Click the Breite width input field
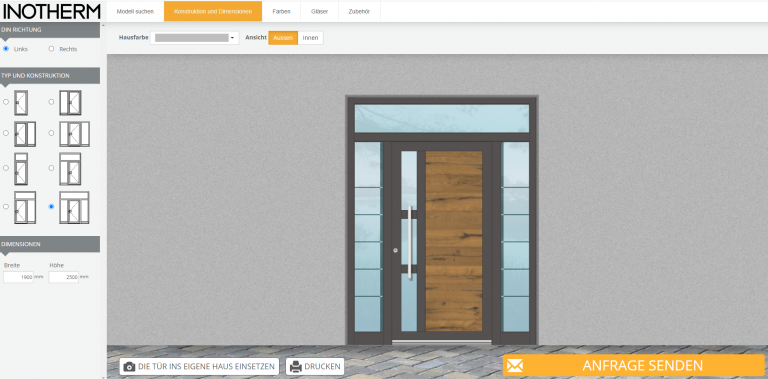 19,277
